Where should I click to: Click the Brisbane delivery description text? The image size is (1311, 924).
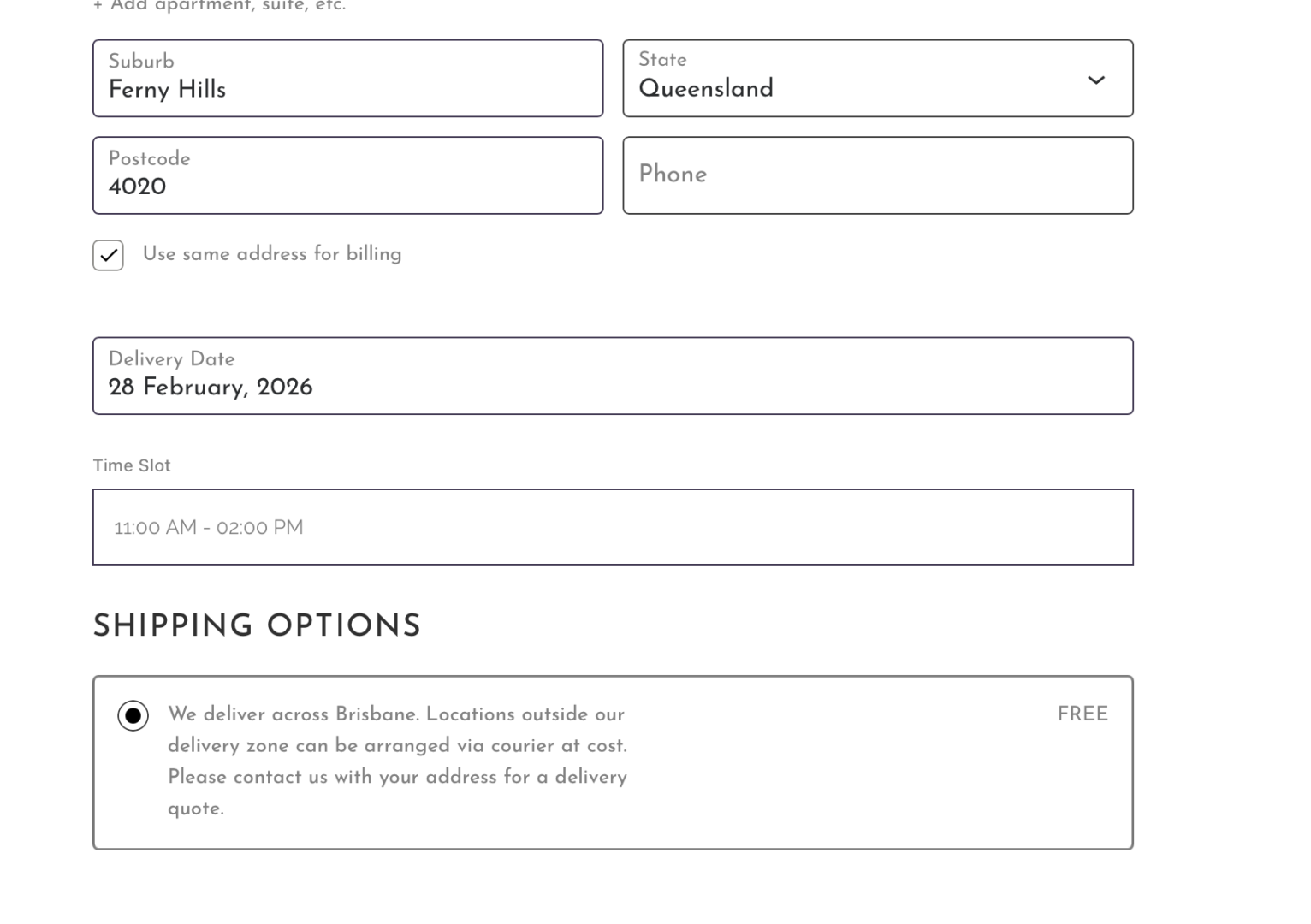pyautogui.click(x=397, y=761)
